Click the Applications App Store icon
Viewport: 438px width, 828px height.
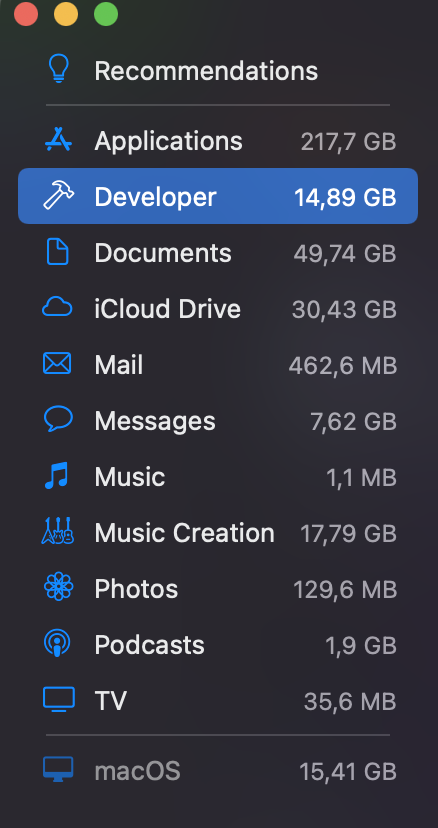[x=58, y=140]
